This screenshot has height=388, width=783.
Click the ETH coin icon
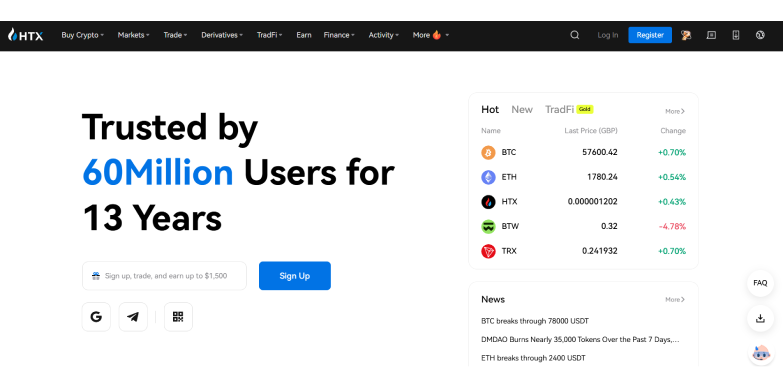(488, 177)
